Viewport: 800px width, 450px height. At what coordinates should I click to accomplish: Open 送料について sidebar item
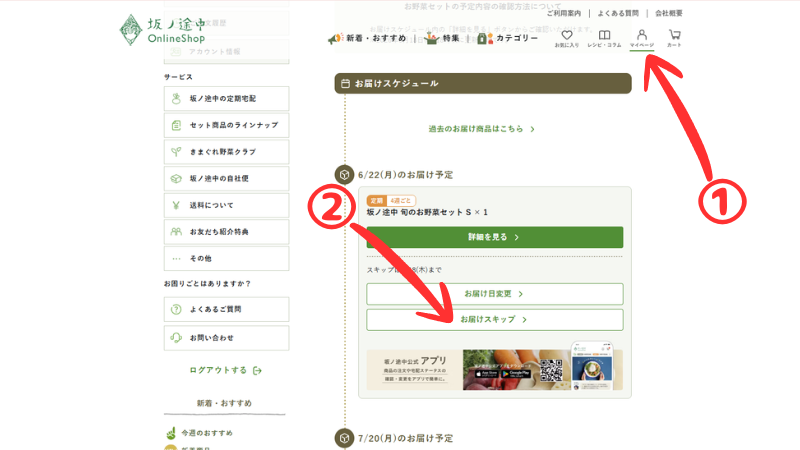click(227, 205)
